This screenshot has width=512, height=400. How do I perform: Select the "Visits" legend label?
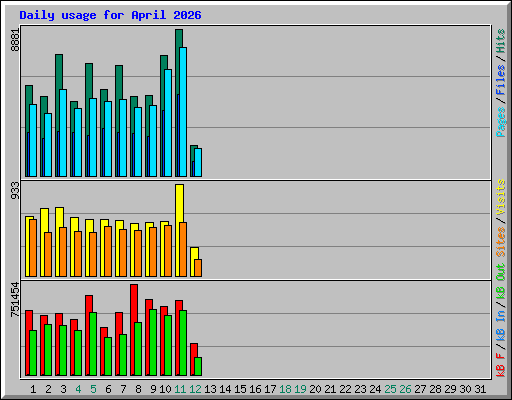pyautogui.click(x=501, y=197)
